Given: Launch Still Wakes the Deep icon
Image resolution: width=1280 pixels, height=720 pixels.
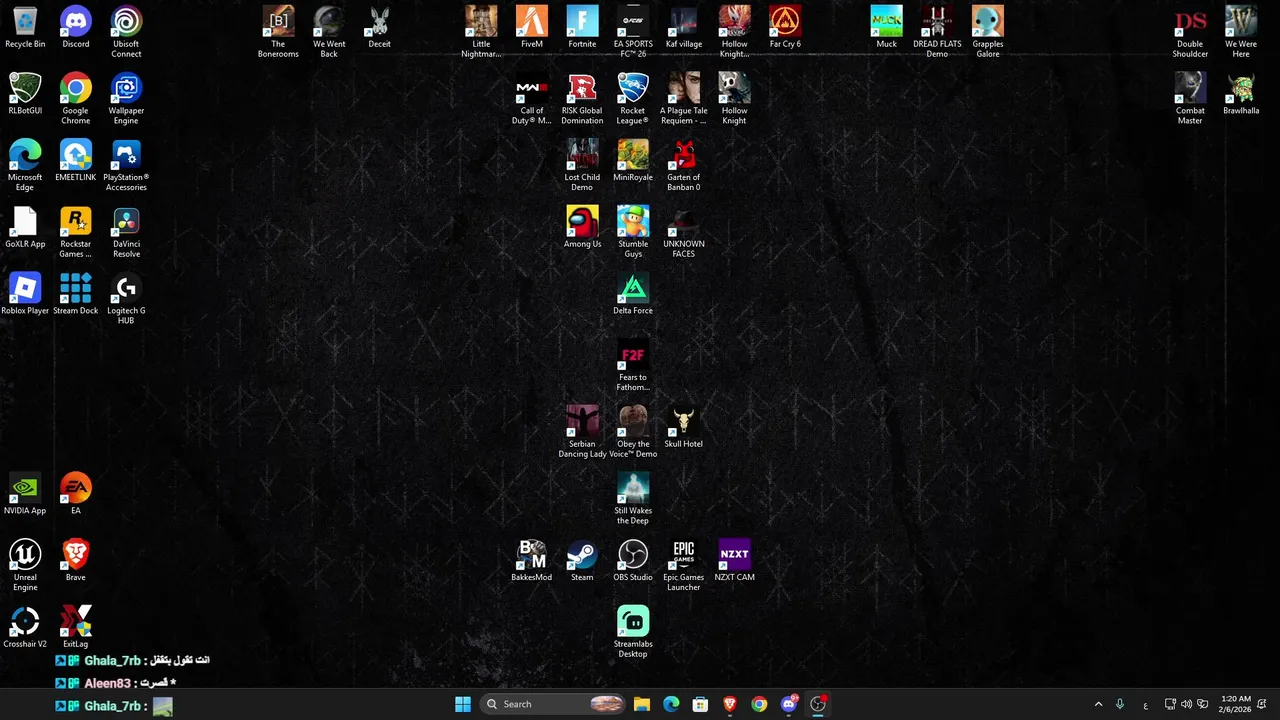Looking at the screenshot, I should pyautogui.click(x=633, y=499).
